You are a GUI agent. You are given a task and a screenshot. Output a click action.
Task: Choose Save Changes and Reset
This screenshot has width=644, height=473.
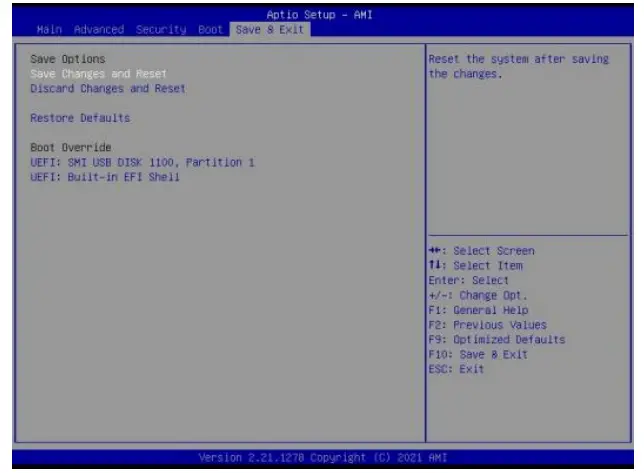(99, 74)
